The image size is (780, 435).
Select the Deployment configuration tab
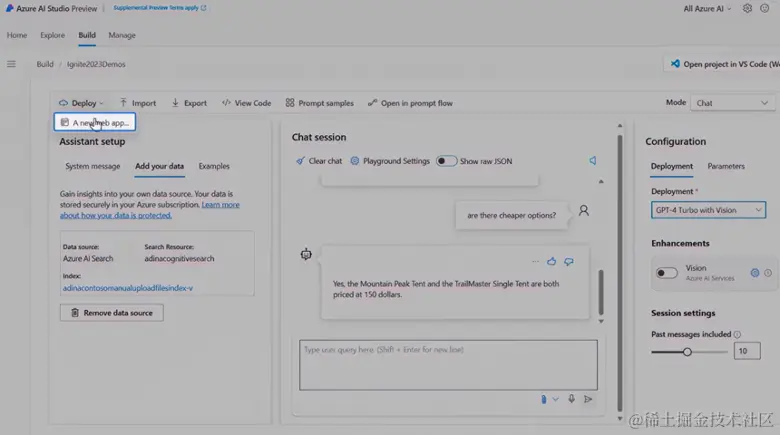click(x=672, y=166)
